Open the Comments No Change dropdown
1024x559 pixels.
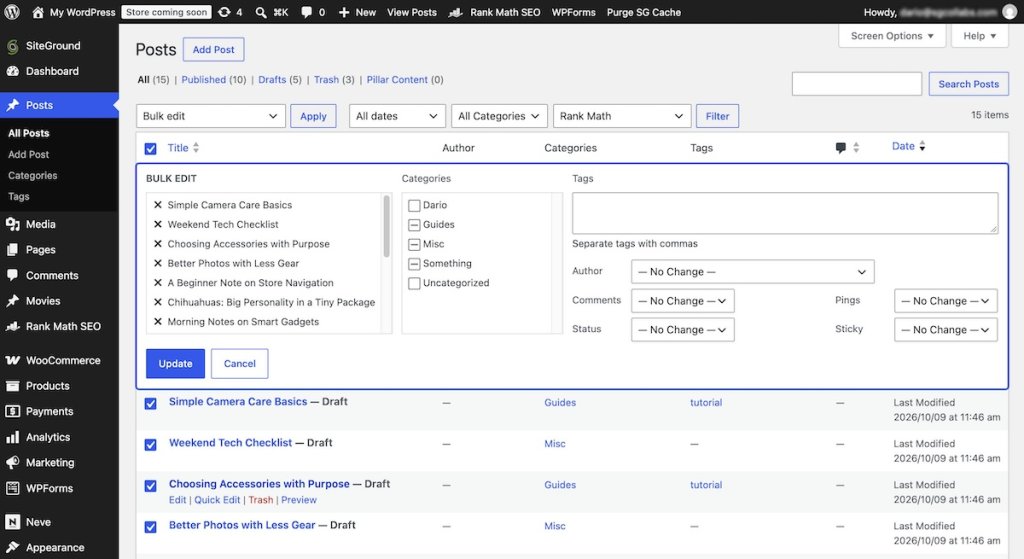point(682,300)
